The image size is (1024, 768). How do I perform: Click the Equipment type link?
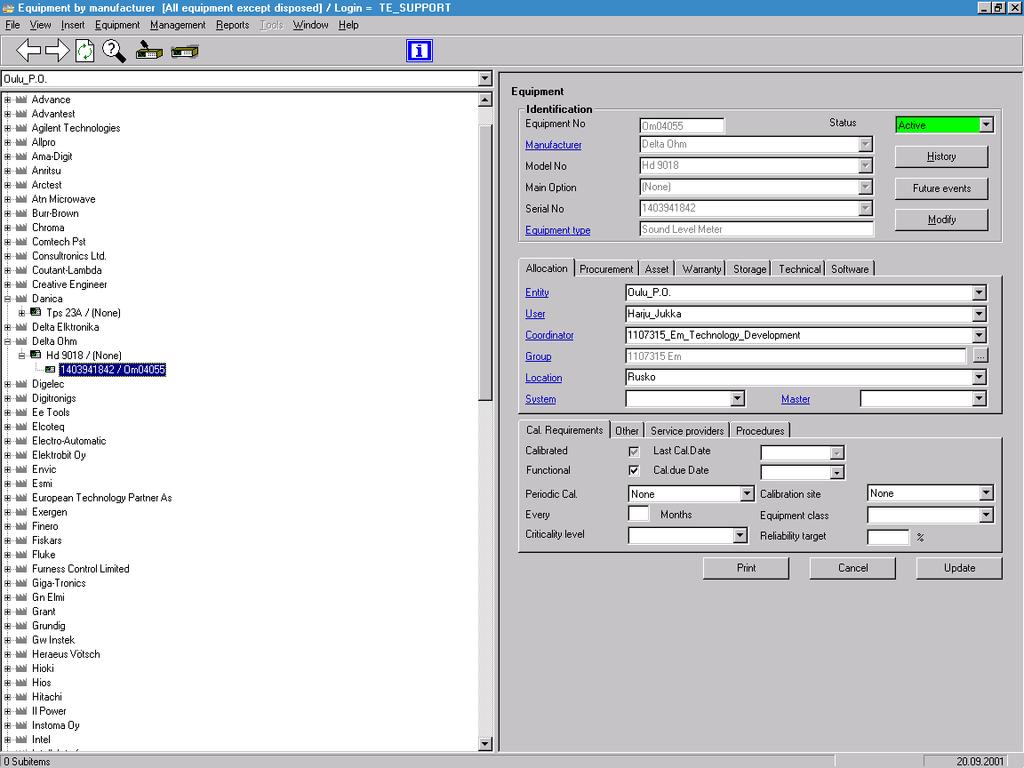tap(558, 231)
